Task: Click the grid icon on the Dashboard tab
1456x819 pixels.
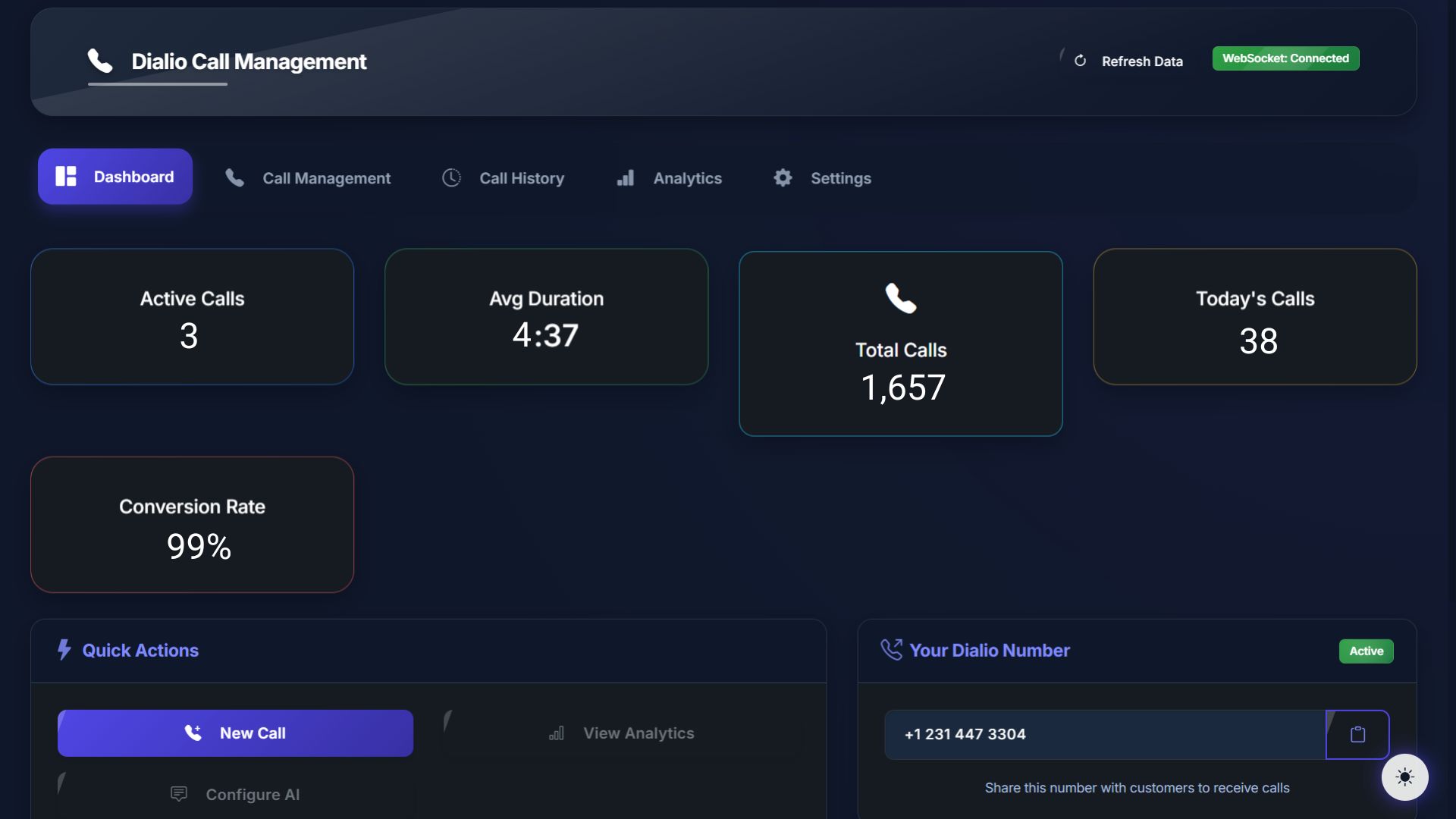Action: pyautogui.click(x=67, y=176)
